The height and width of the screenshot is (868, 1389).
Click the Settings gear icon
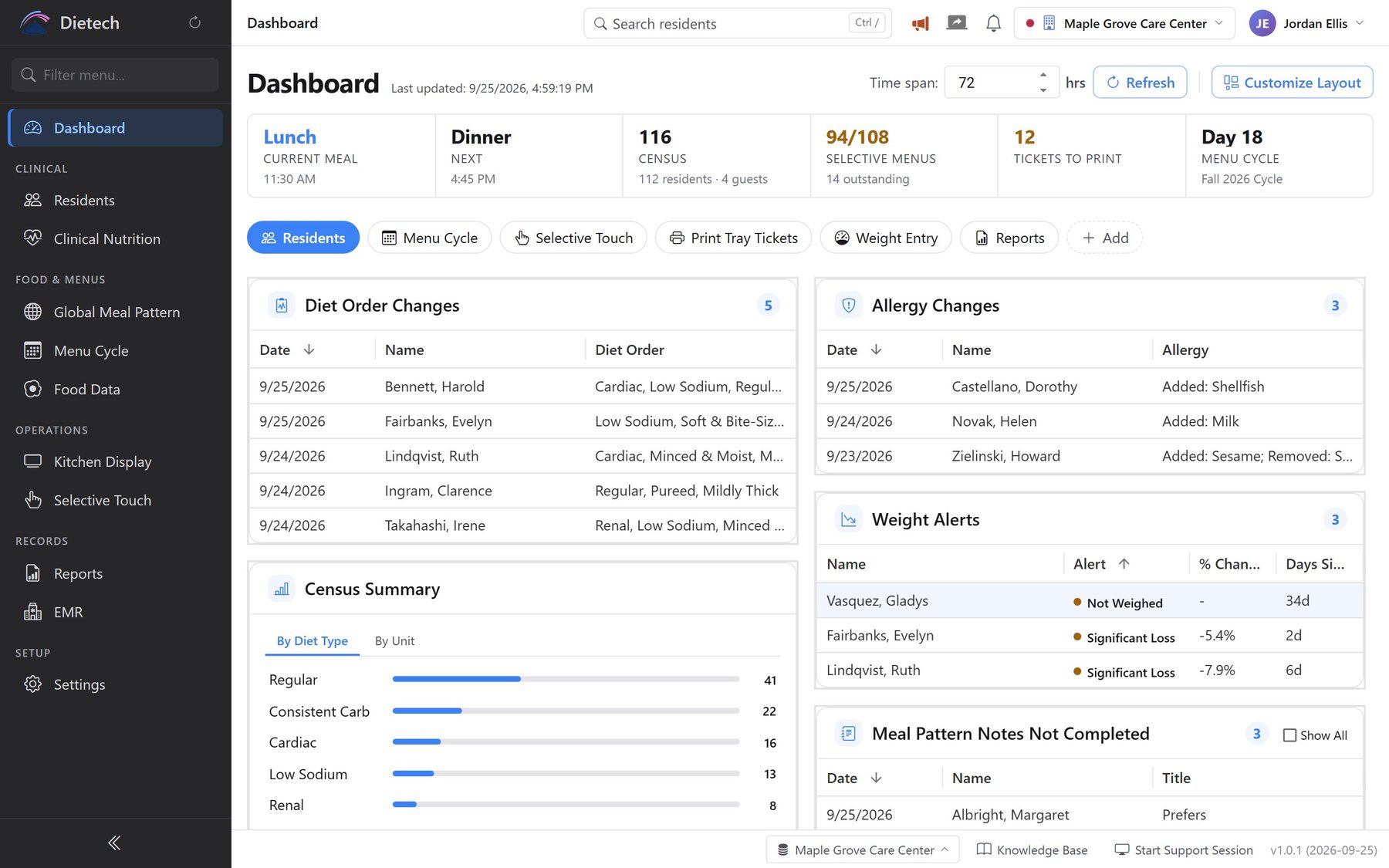32,684
